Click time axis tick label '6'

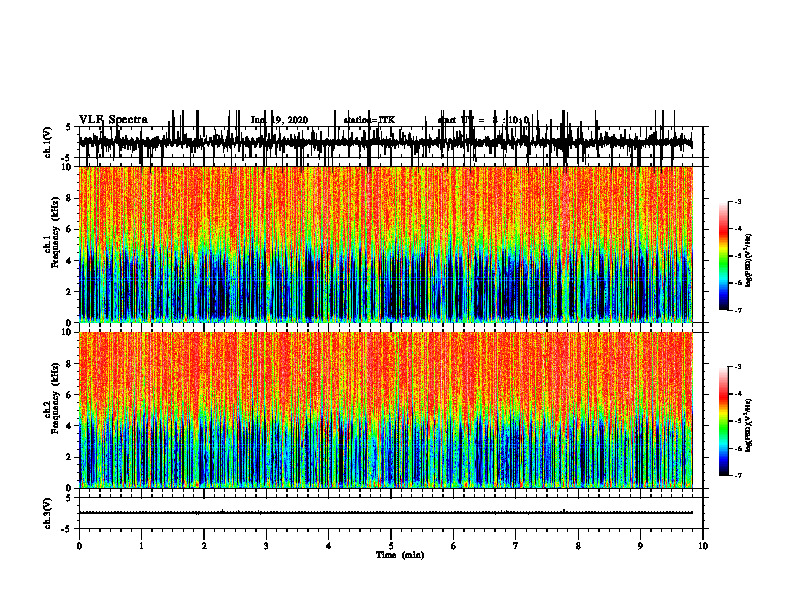click(453, 546)
